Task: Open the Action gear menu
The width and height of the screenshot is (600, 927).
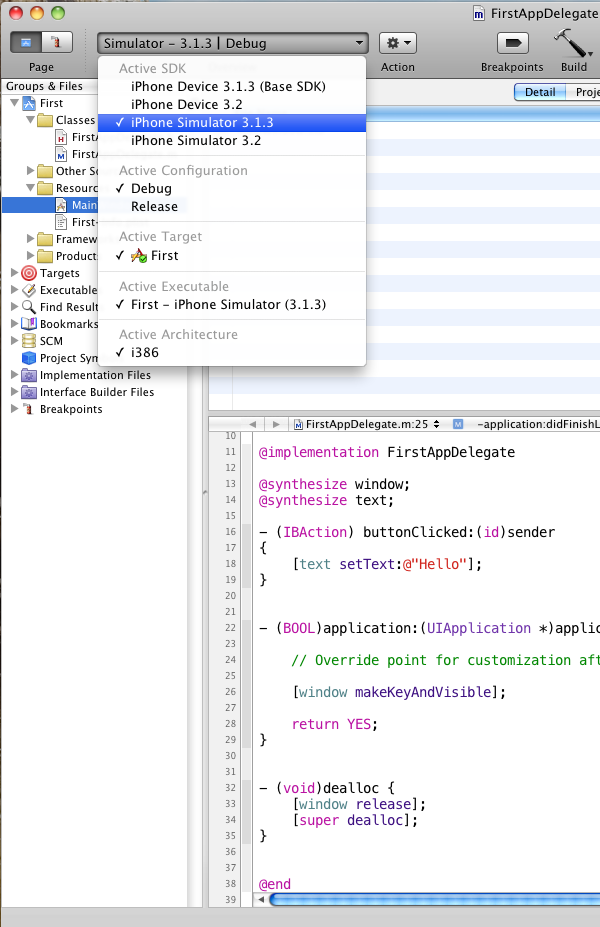Action: pos(398,43)
